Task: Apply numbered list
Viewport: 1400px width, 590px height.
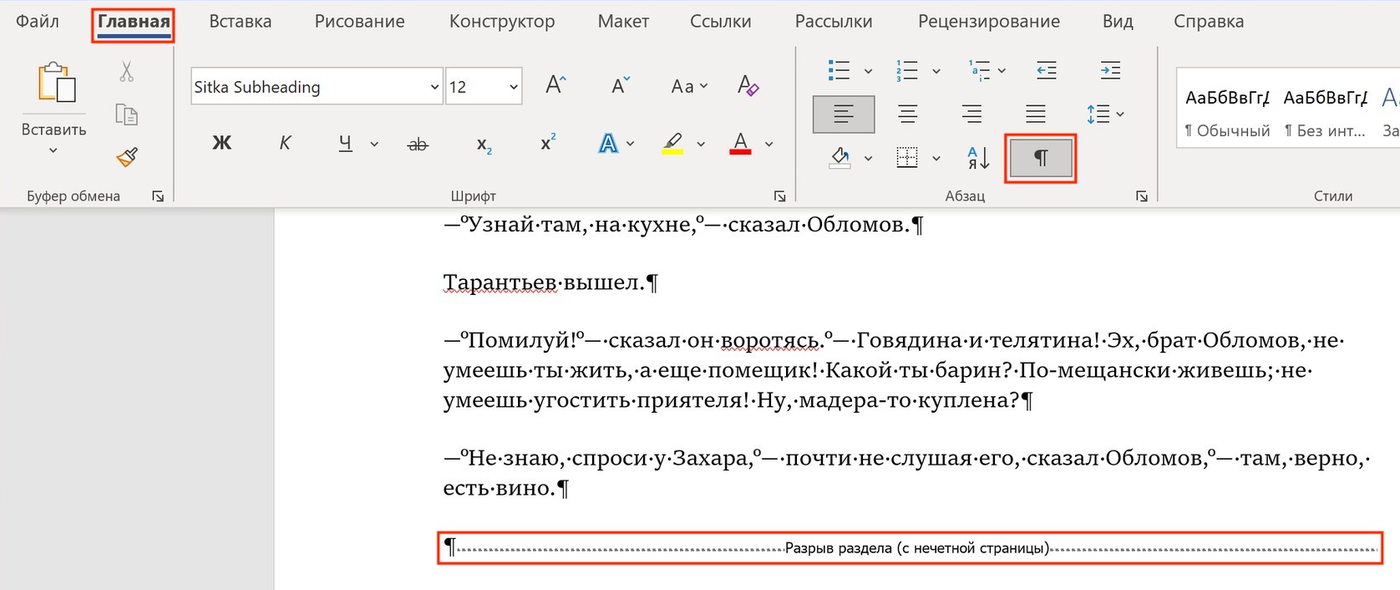Action: [908, 70]
